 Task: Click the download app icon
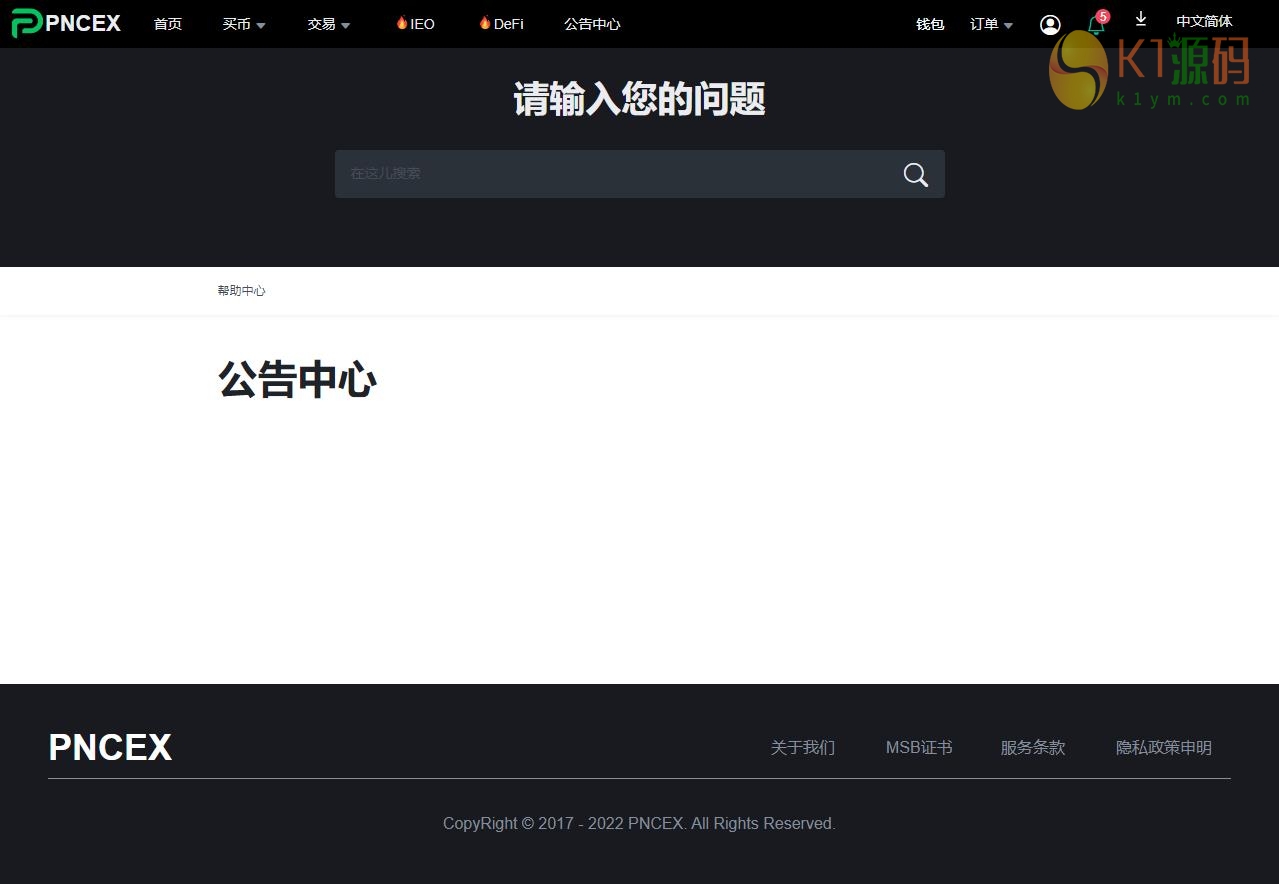[x=1141, y=19]
